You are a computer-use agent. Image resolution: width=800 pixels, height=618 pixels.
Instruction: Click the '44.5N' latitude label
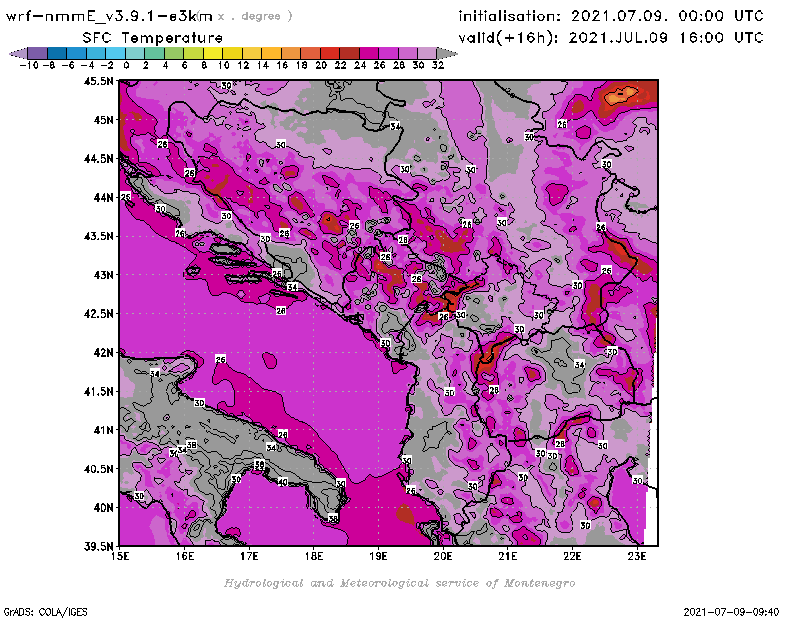(98, 159)
